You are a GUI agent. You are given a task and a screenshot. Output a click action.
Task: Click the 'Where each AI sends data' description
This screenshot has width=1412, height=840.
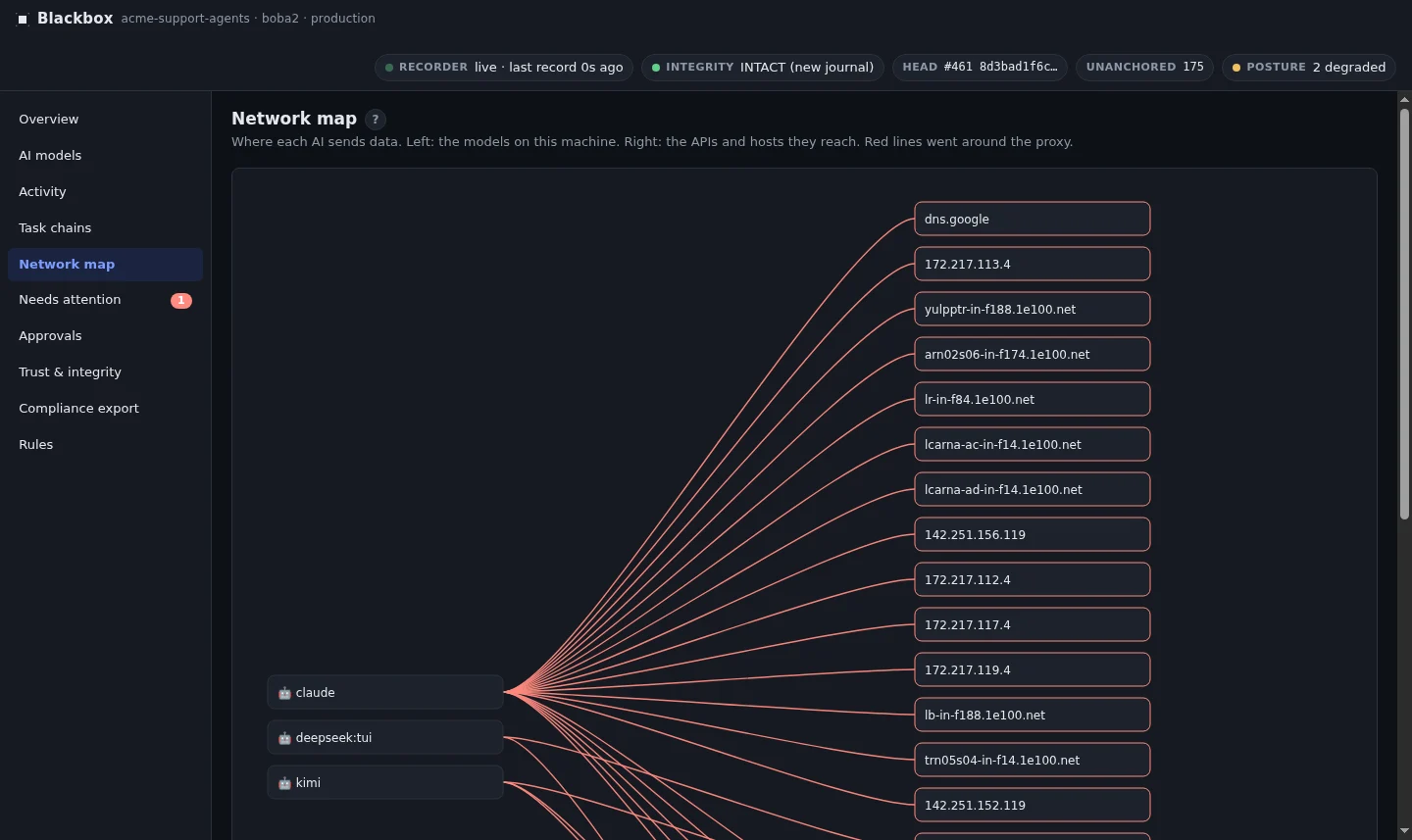[652, 142]
